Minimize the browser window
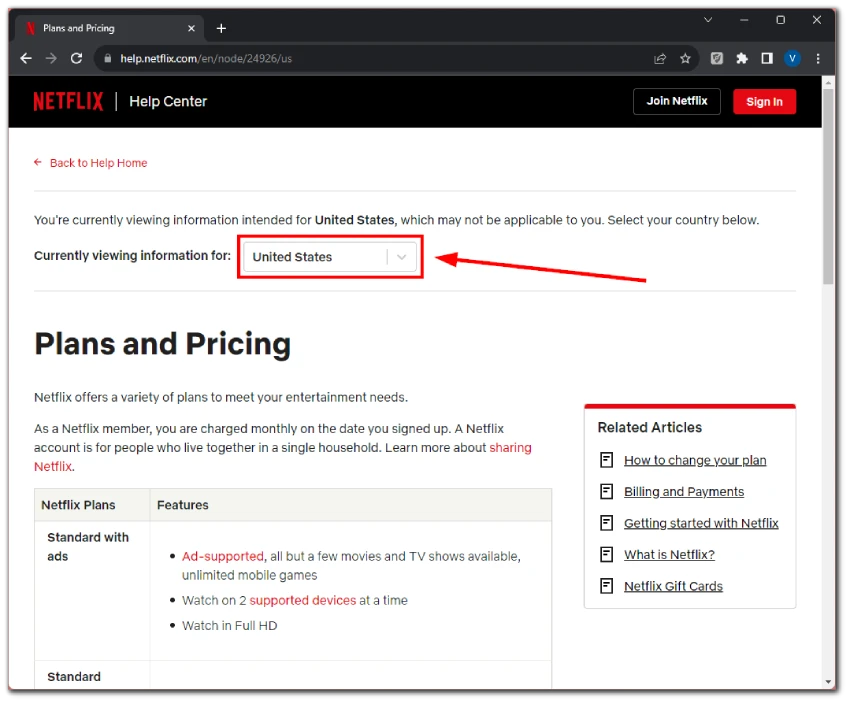This screenshot has width=850, height=704. pyautogui.click(x=744, y=20)
